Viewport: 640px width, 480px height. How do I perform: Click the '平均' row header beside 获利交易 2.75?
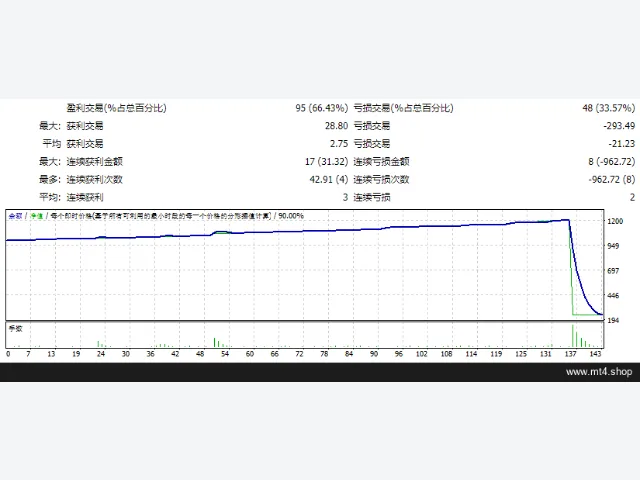51,144
